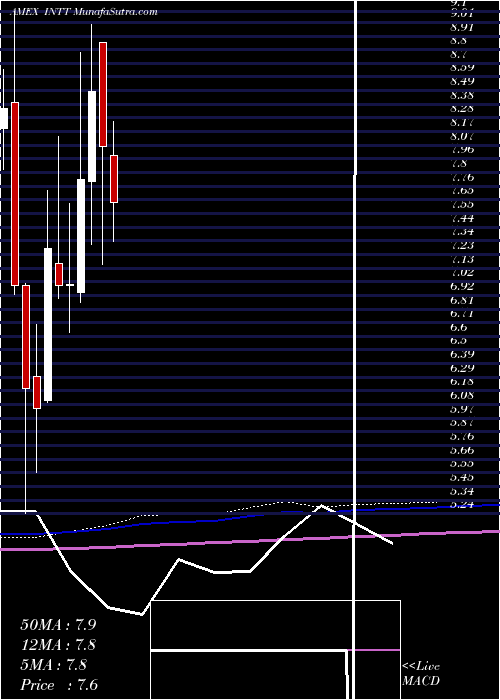Image resolution: width=500 pixels, height=700 pixels.
Task: Click the 8.59 price axis label
Action: tap(462, 68)
